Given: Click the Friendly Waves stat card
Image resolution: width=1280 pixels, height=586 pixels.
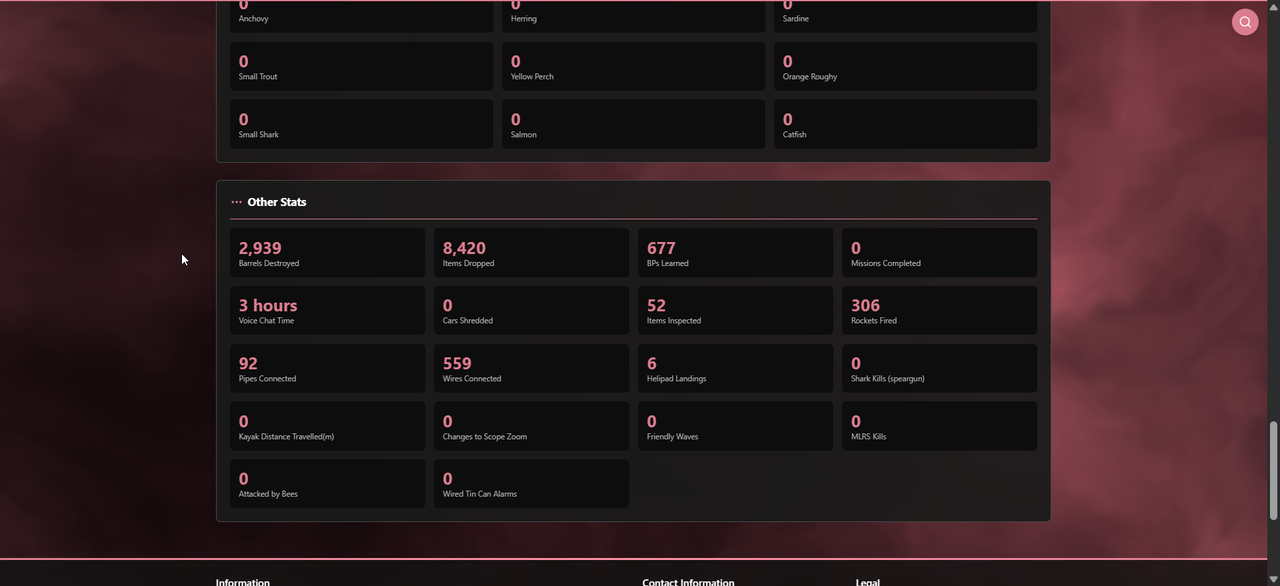Looking at the screenshot, I should (x=735, y=426).
